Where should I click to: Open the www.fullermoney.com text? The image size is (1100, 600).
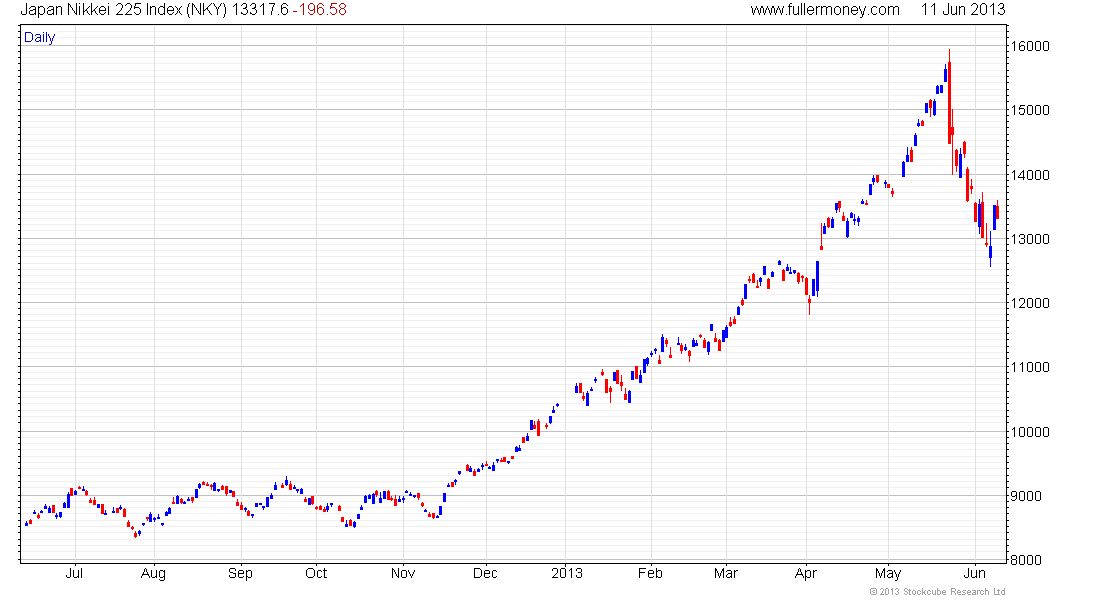point(824,10)
